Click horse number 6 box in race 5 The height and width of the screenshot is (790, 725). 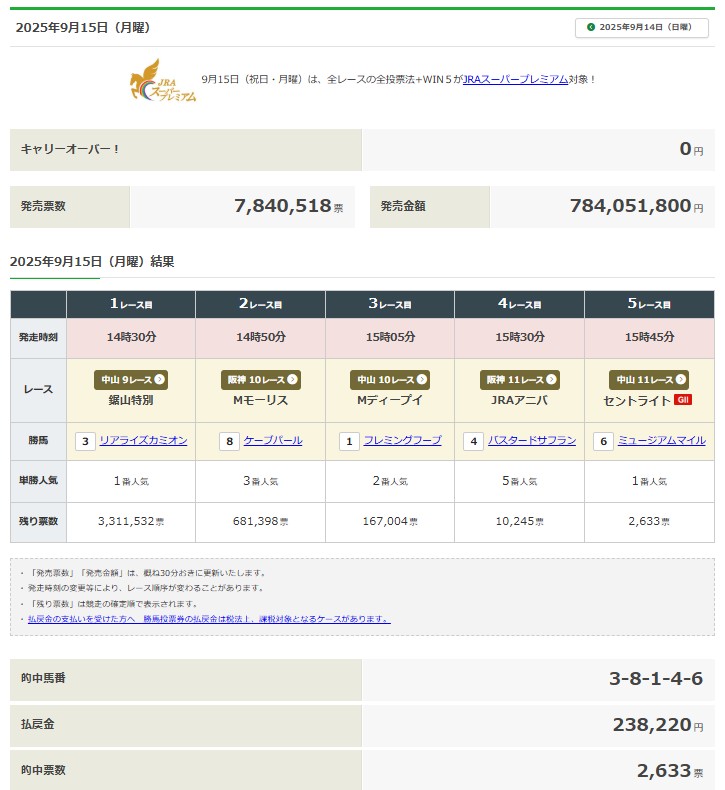click(x=603, y=441)
